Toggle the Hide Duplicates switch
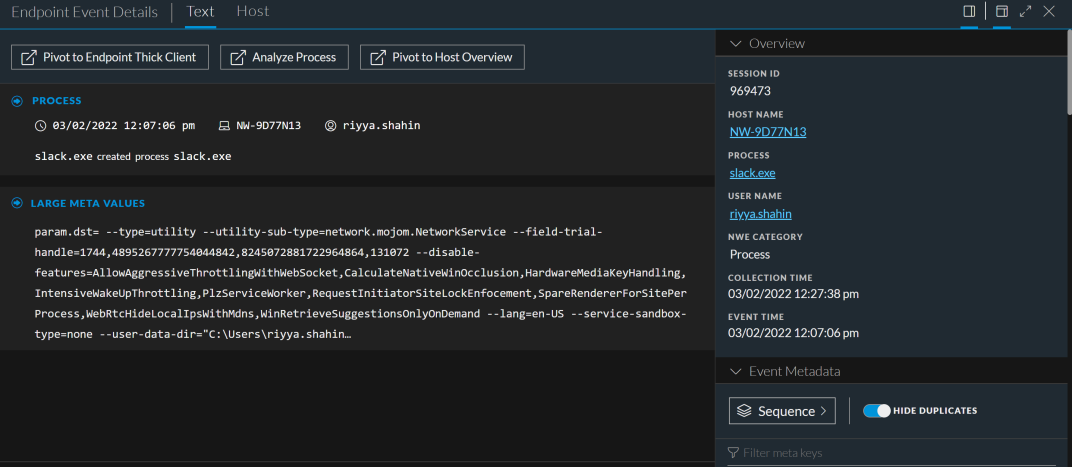1072x467 pixels. (876, 410)
